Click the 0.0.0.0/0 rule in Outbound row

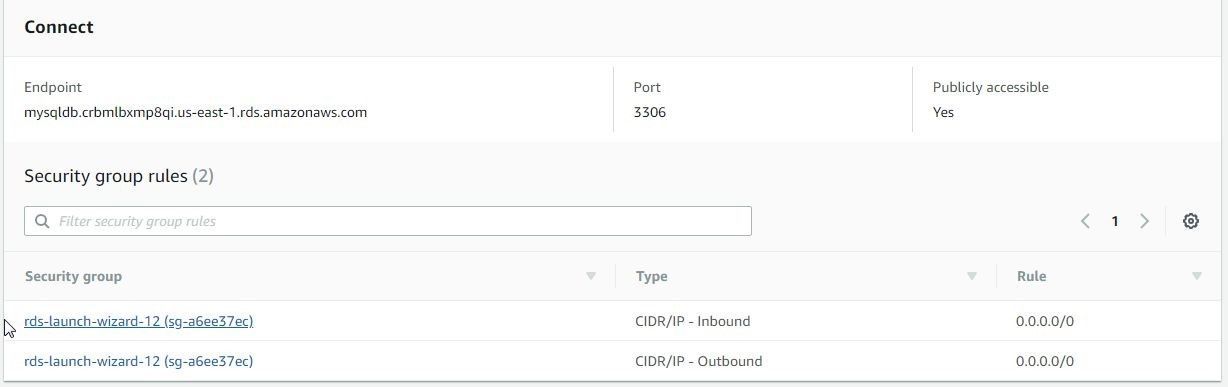[x=1045, y=361]
